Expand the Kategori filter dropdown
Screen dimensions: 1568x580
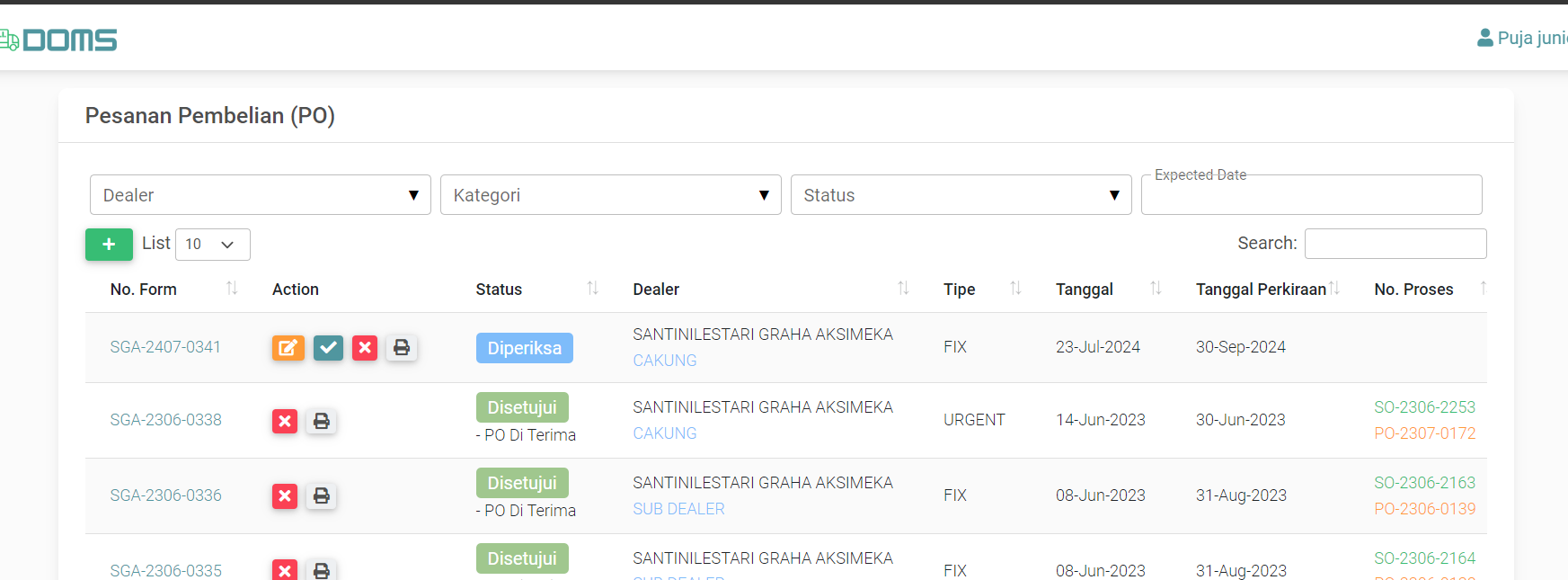coord(610,195)
